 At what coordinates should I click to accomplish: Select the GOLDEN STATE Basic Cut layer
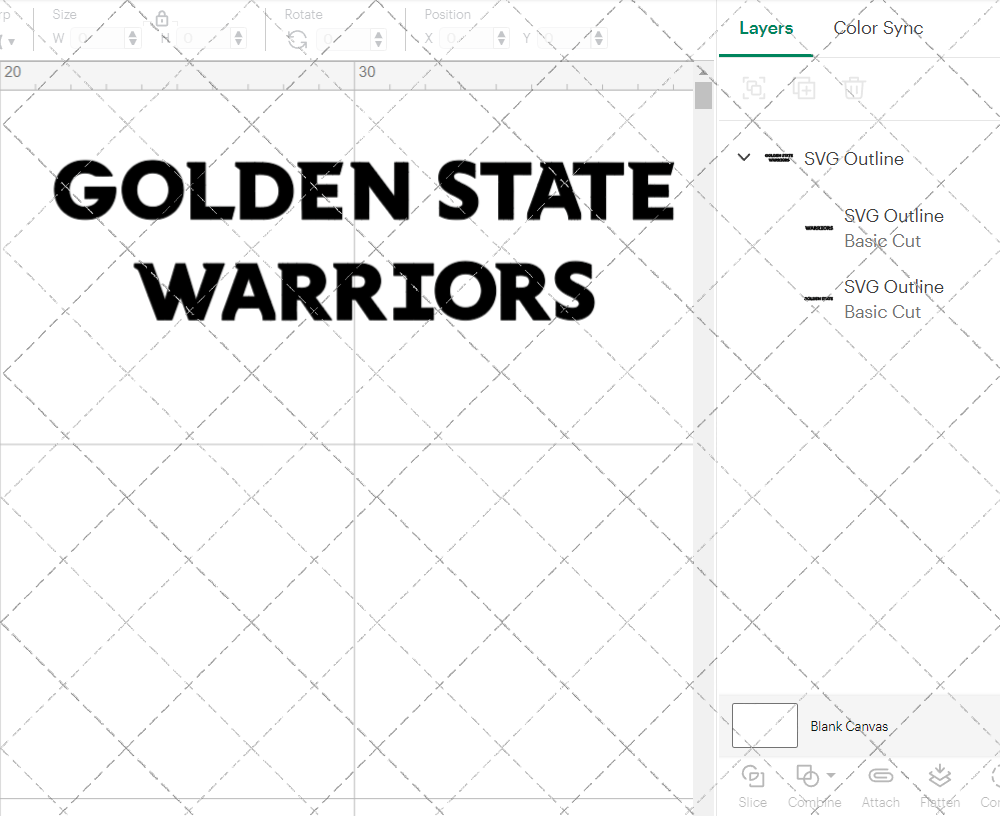coord(893,299)
